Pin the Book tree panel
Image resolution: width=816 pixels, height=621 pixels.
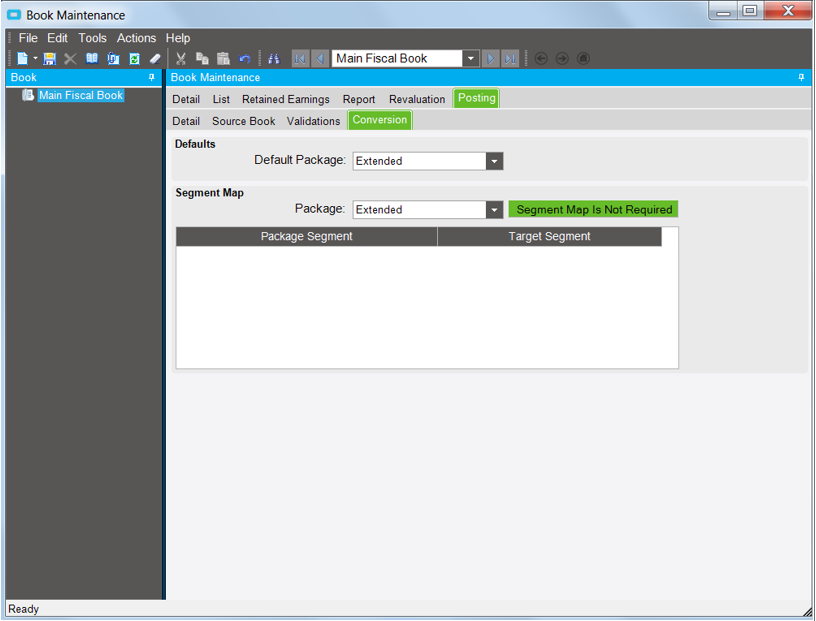(152, 78)
